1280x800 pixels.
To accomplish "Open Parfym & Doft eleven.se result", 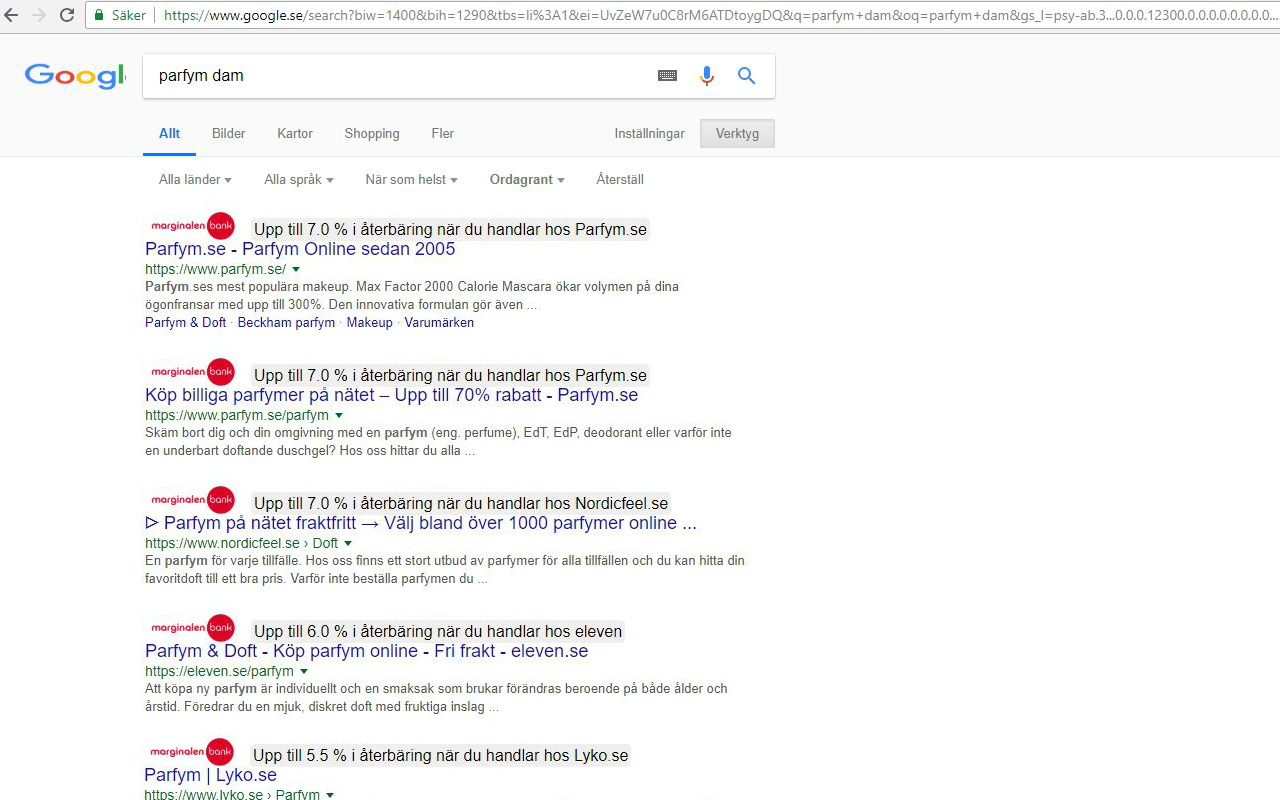I will coord(366,651).
